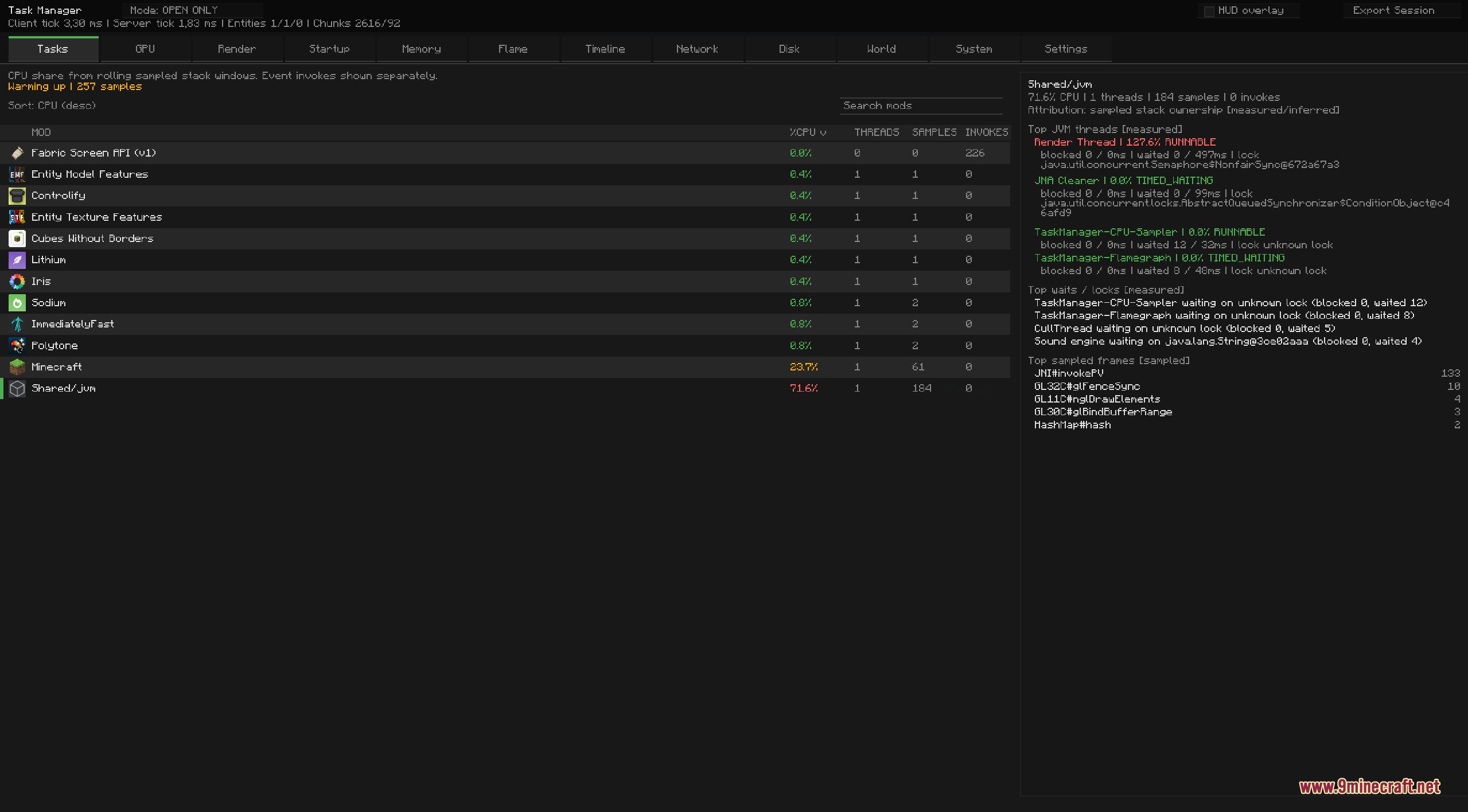Image resolution: width=1468 pixels, height=812 pixels.
Task: Click the TaskManager-CPU-Sampler RUNNABLE entry
Action: tap(1149, 232)
